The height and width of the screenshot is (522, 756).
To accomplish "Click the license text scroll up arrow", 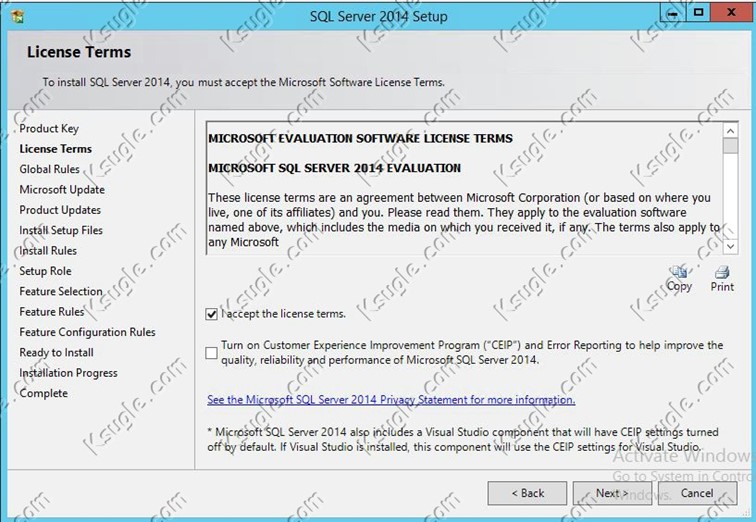I will pyautogui.click(x=730, y=131).
